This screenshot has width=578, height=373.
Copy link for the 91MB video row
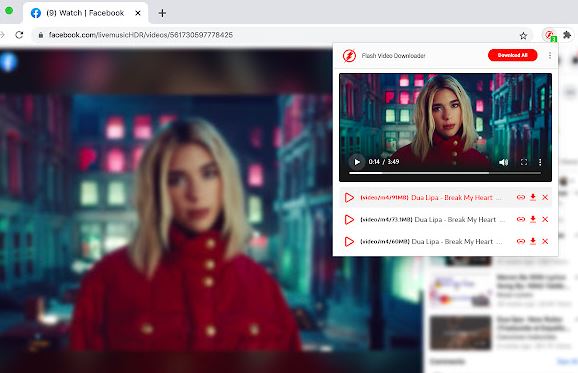[520, 198]
